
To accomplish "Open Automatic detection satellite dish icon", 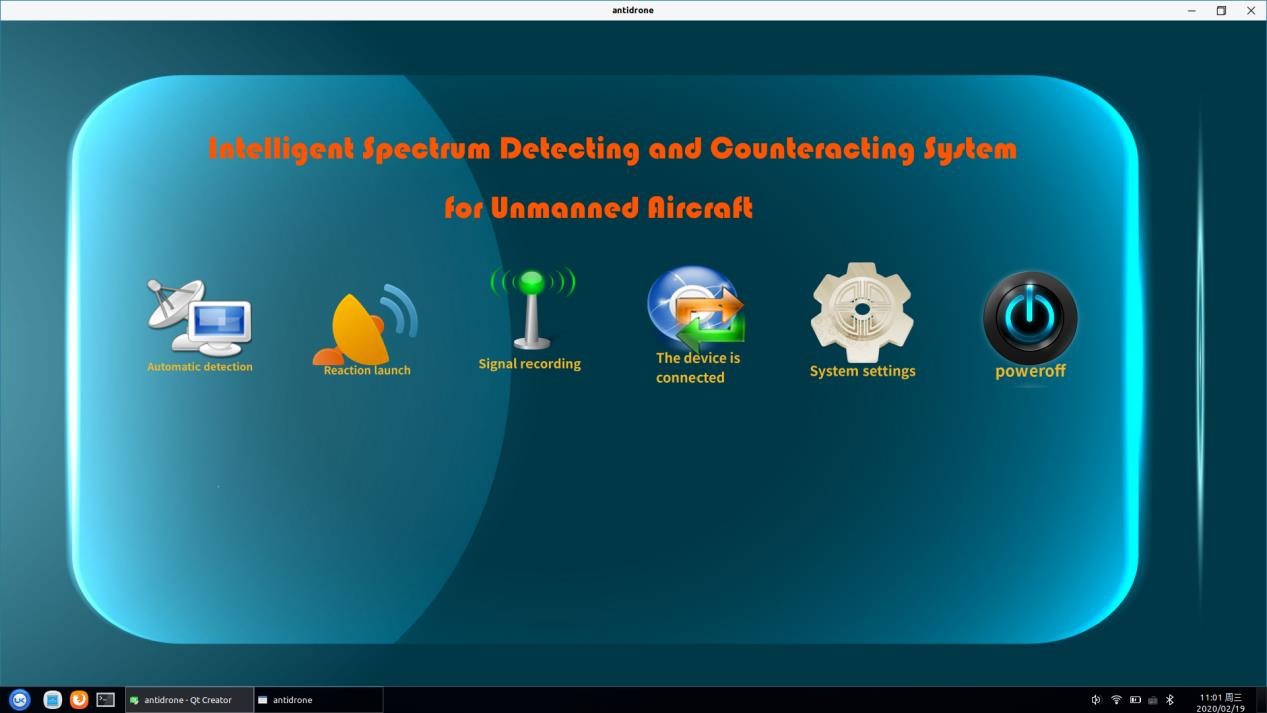I will (x=199, y=317).
